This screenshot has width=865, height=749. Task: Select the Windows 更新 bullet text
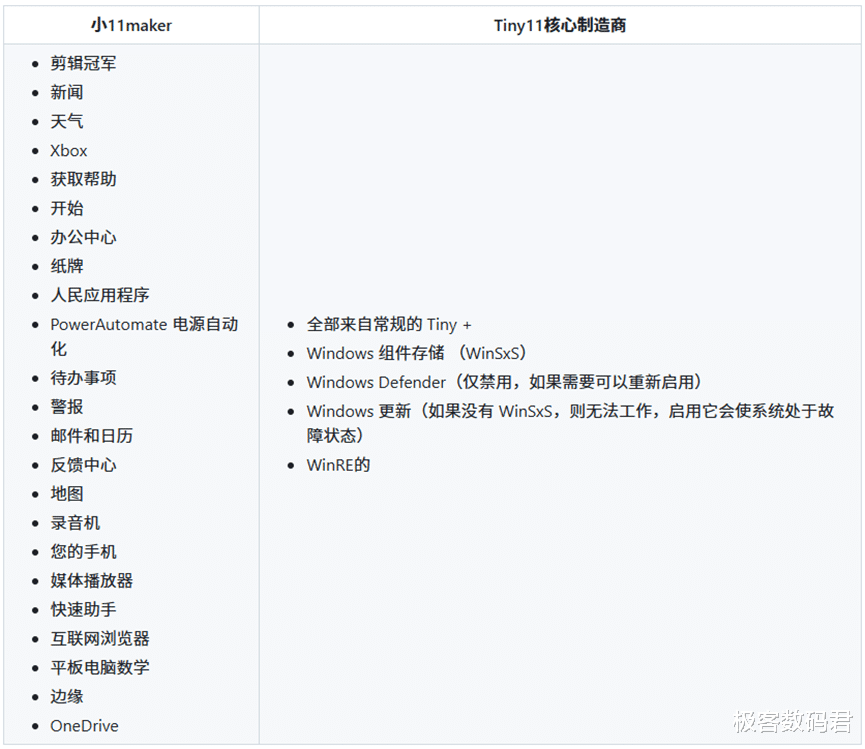point(570,423)
